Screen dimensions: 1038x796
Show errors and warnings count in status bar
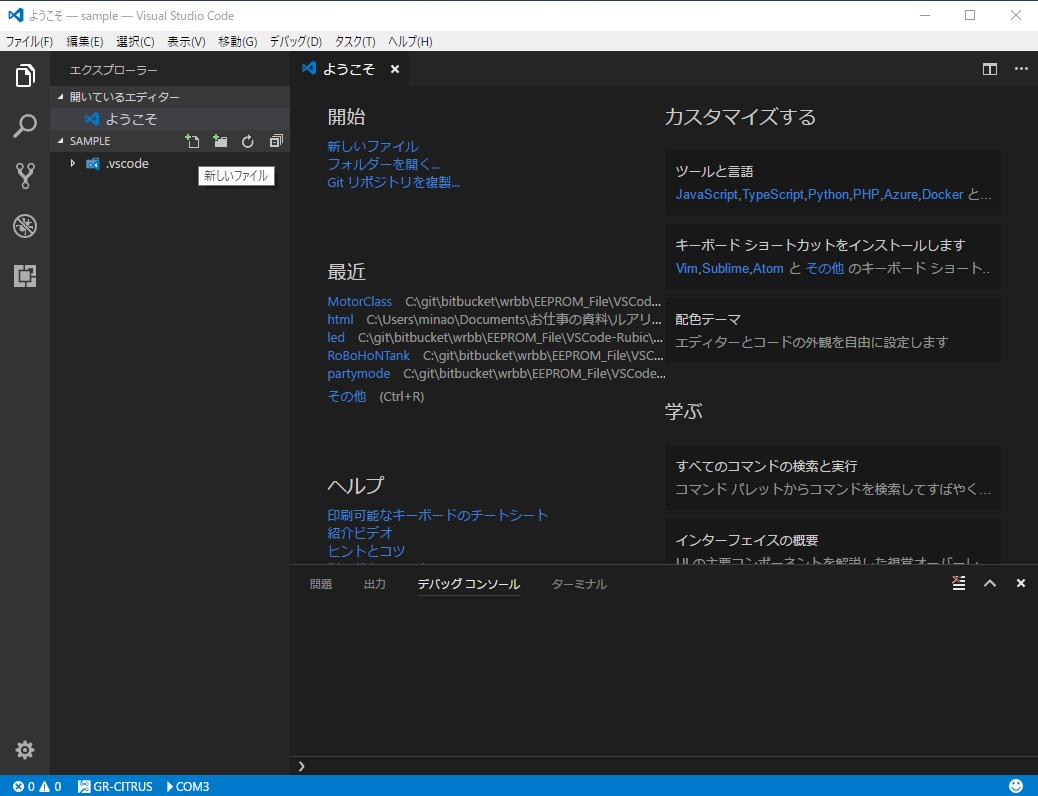[37, 786]
